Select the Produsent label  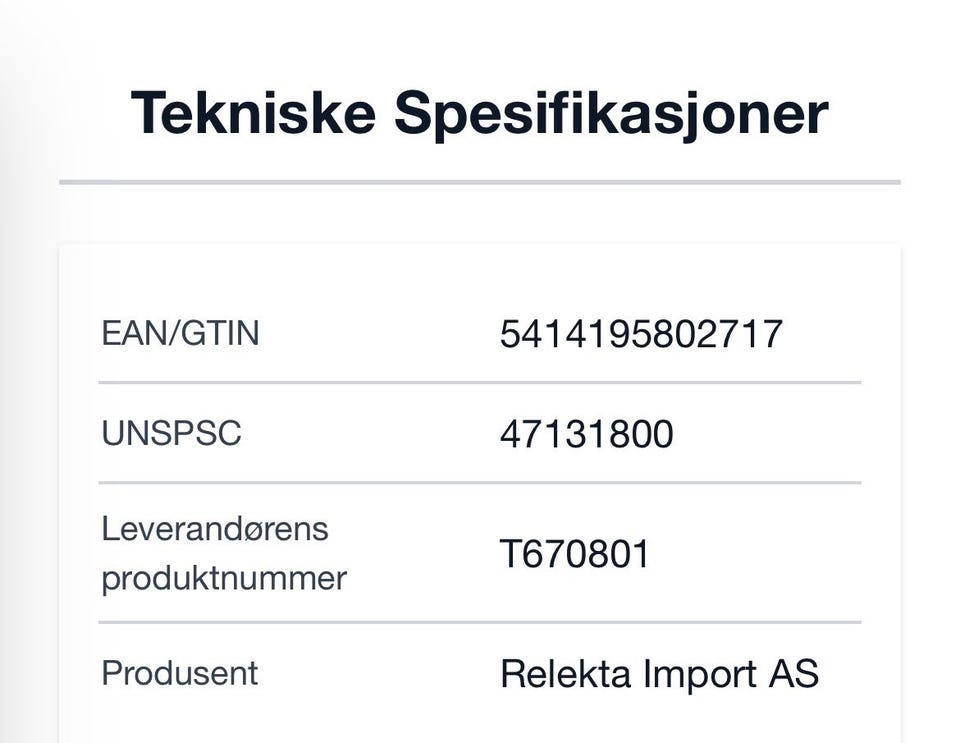click(180, 673)
